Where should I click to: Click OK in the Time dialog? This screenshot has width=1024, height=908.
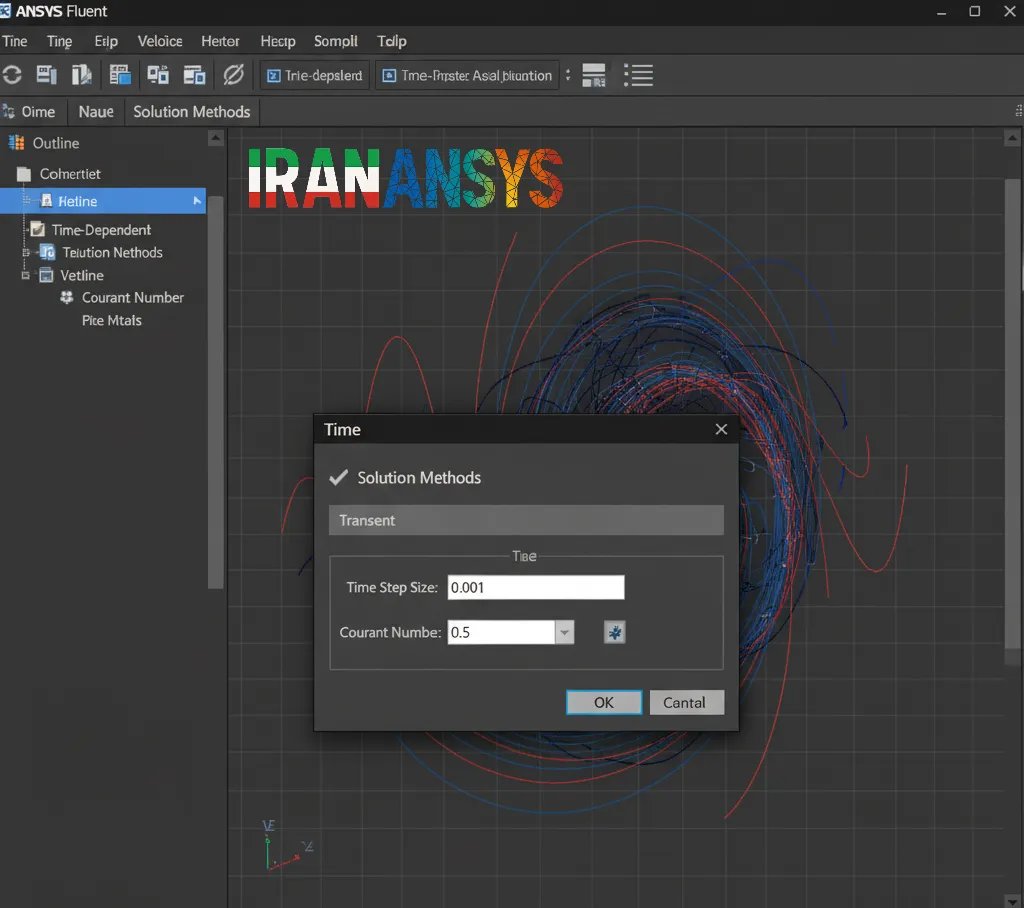pos(604,702)
